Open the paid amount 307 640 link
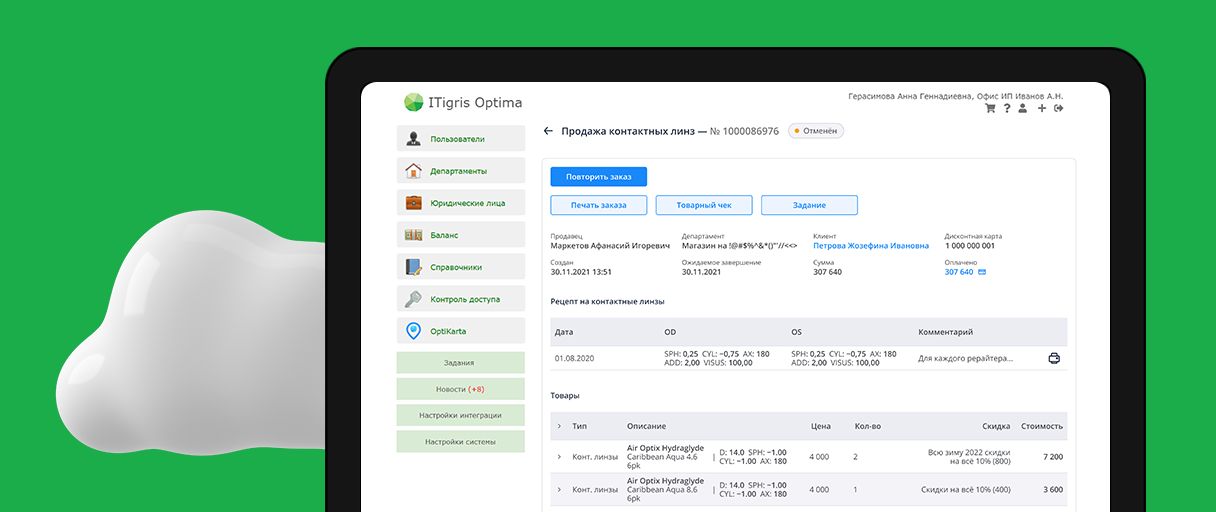 [x=959, y=272]
